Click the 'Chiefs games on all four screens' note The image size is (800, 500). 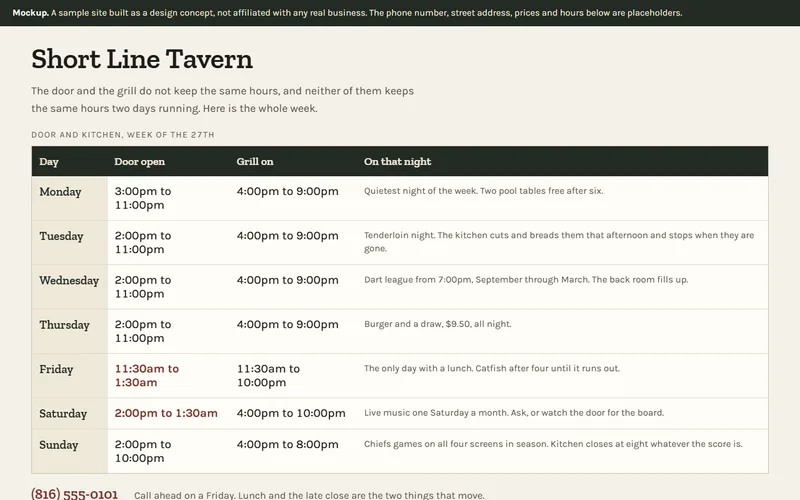(x=553, y=444)
